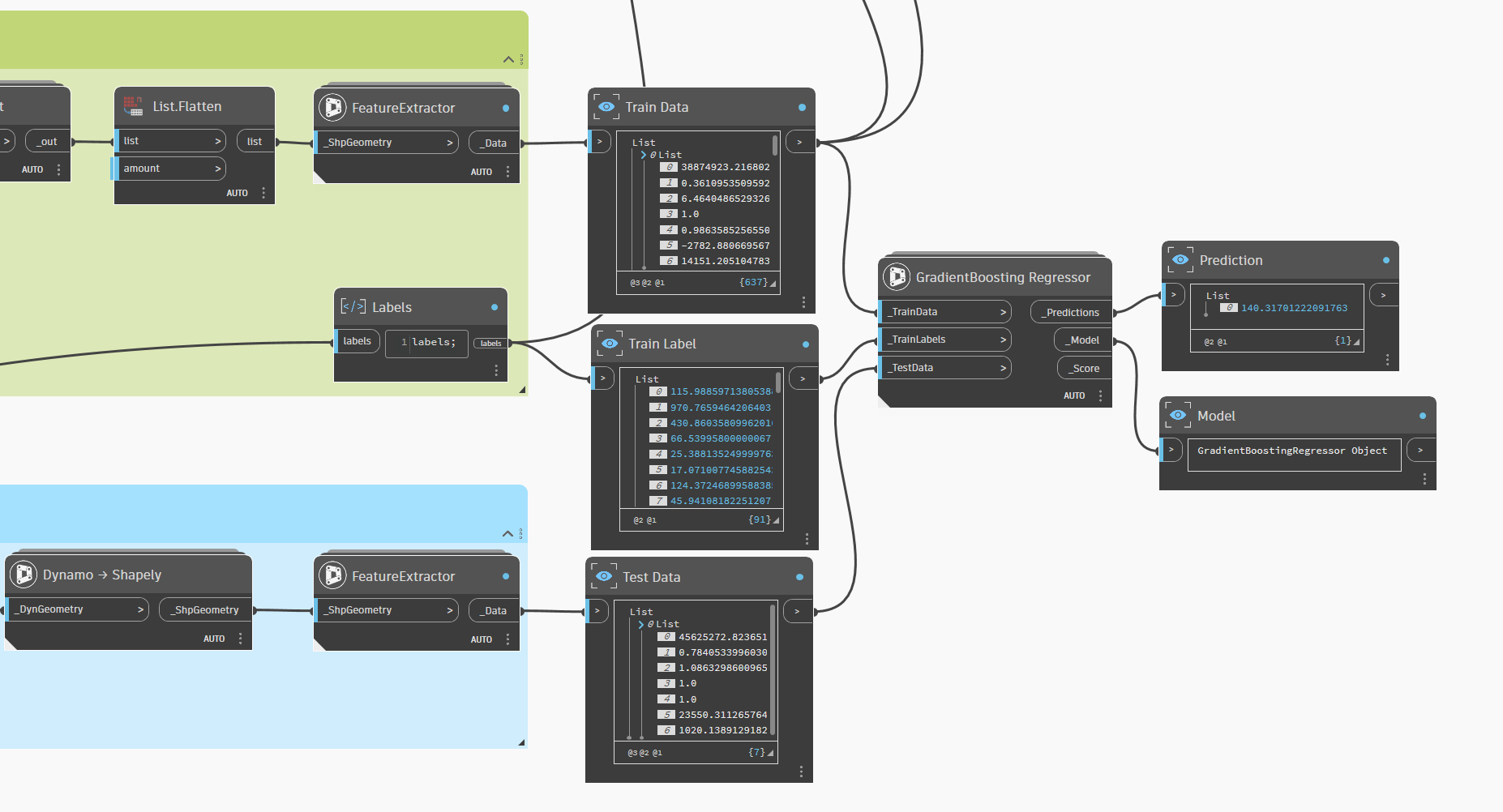Toggle preview eye on Train Label node
Screen dimensions: 1503x812
610,343
